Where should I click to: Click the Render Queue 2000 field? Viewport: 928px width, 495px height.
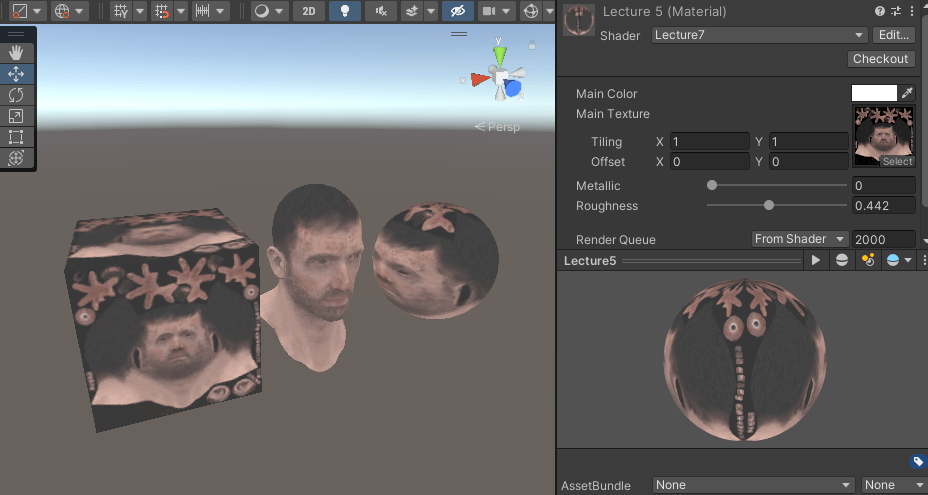[x=884, y=239]
